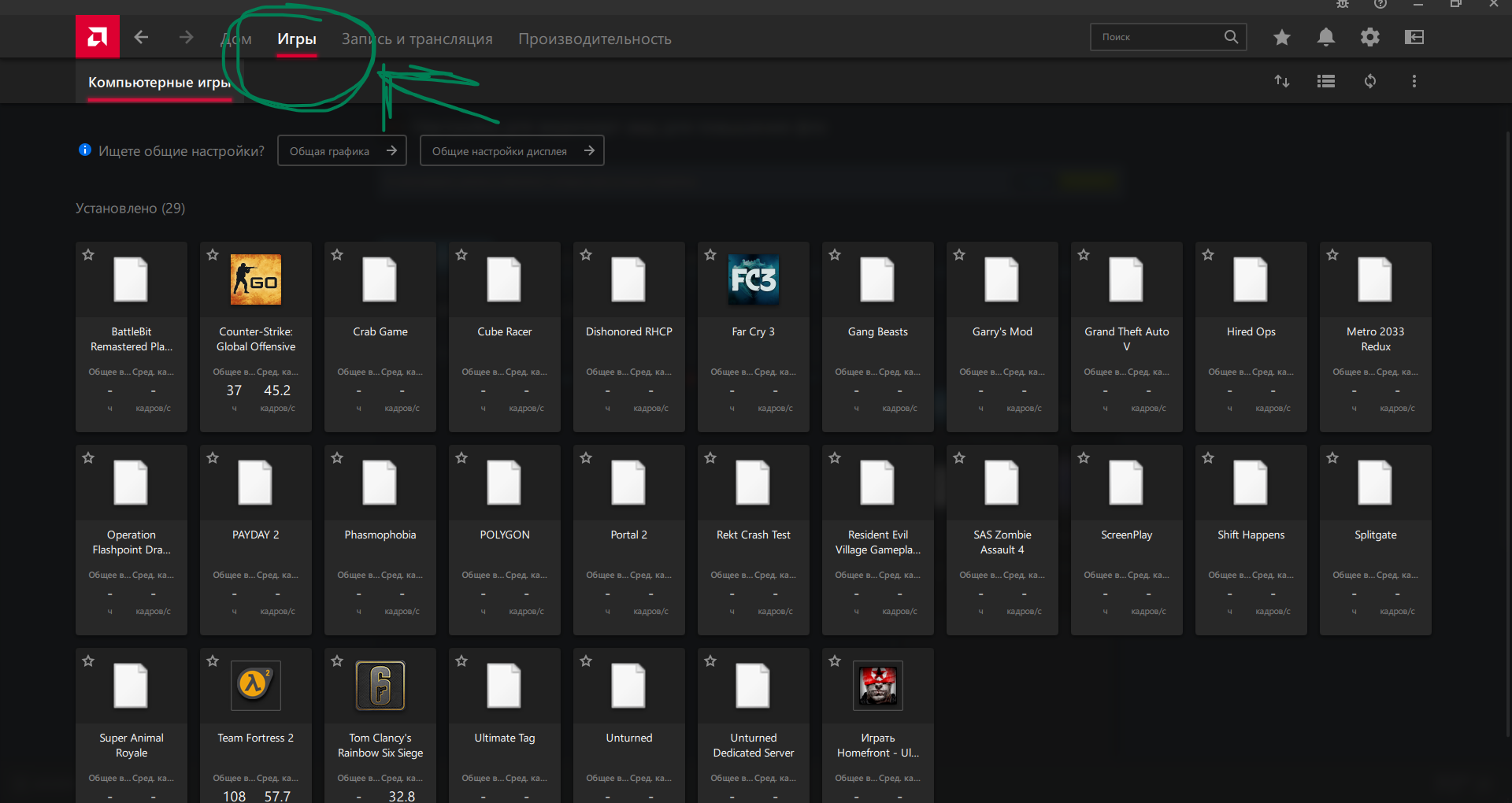1512x803 pixels.
Task: Click the Unturned Dedicated Server title
Action: tap(754, 746)
